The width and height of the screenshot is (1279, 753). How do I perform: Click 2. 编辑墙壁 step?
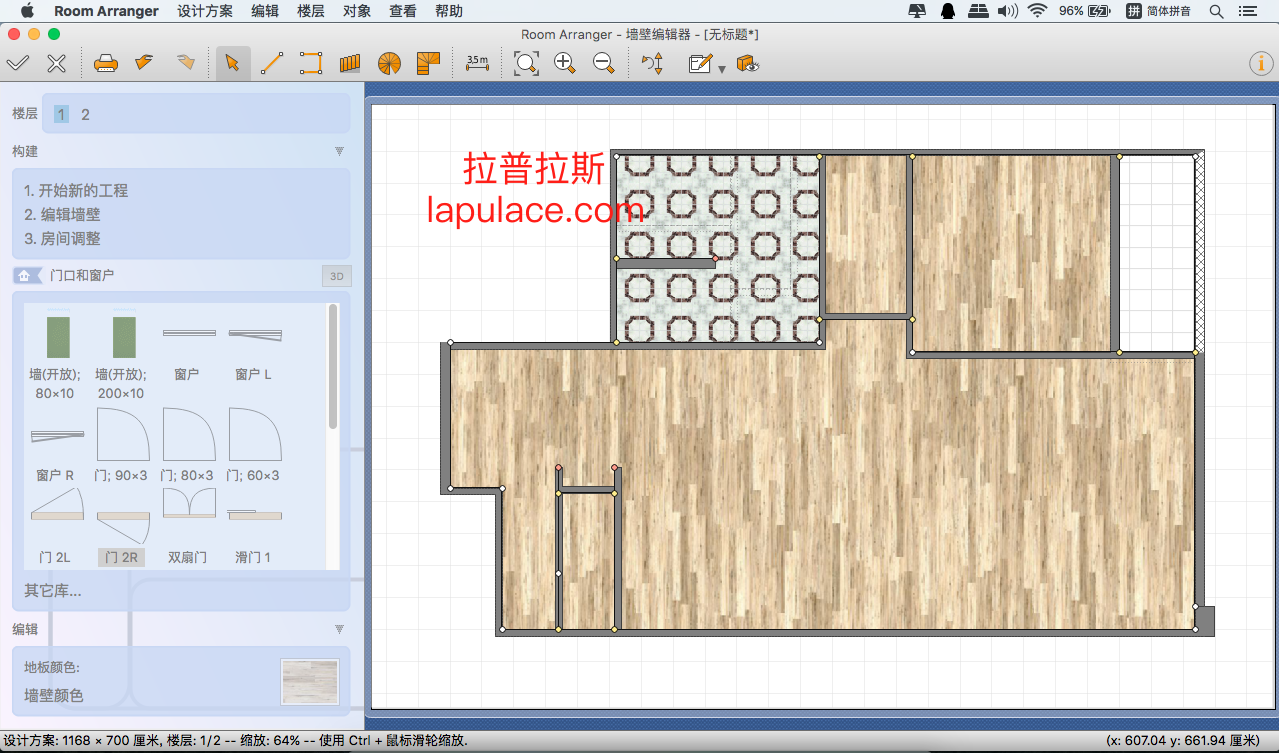click(62, 214)
